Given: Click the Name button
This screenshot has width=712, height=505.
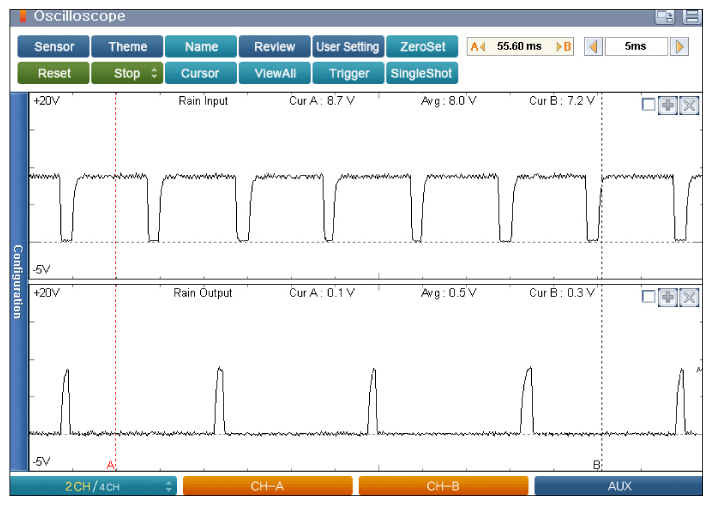Looking at the screenshot, I should click(201, 47).
